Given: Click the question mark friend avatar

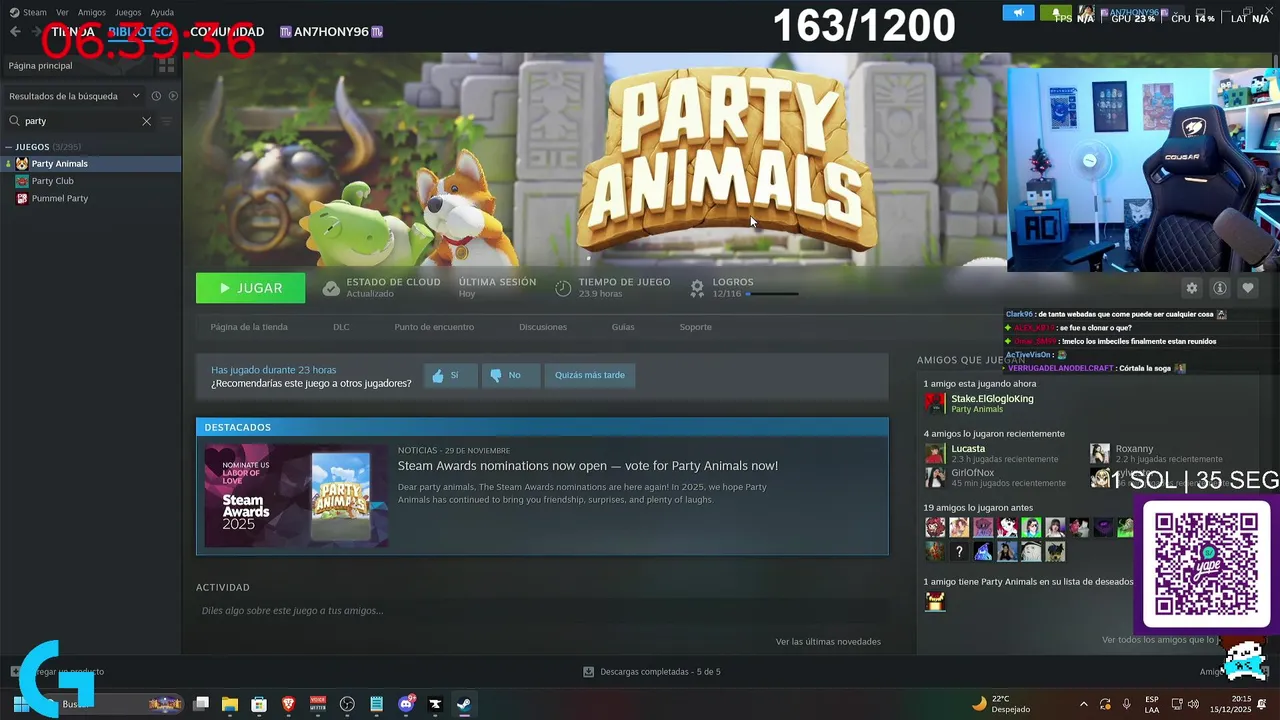Looking at the screenshot, I should pyautogui.click(x=959, y=552).
